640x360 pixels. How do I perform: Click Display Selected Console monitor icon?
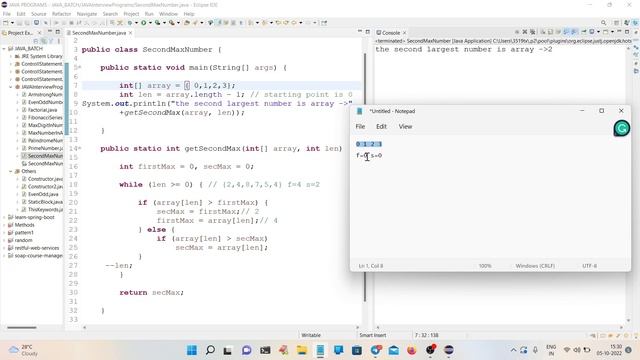(x=592, y=32)
